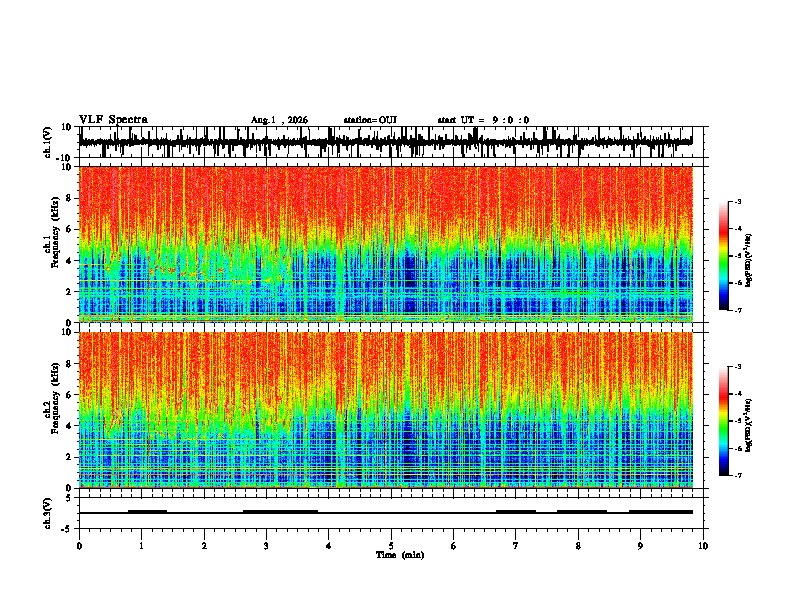Click the "VLF Spectra" plot title

(x=113, y=120)
